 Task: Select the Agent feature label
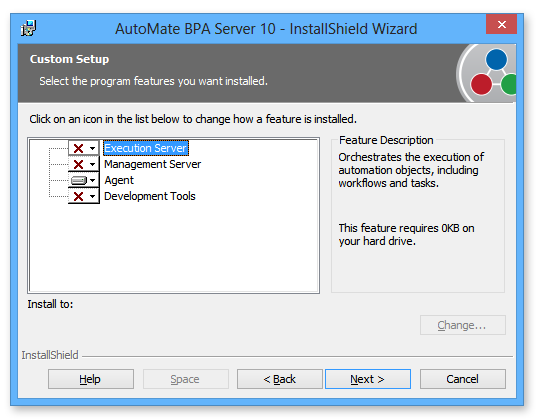point(119,180)
